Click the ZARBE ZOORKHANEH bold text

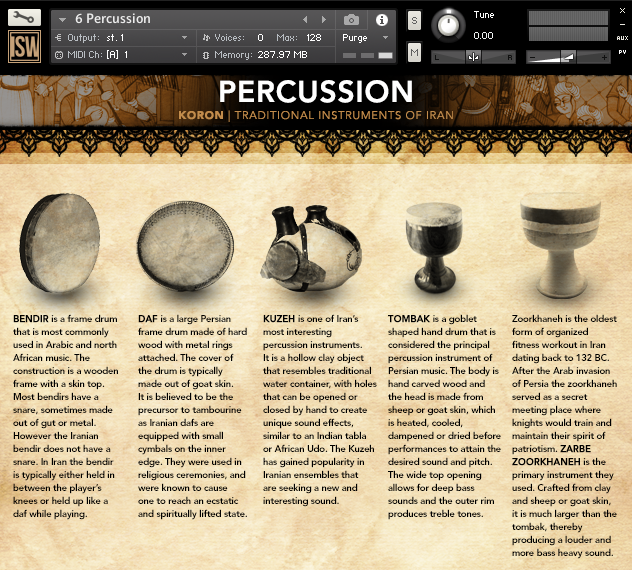coord(551,455)
